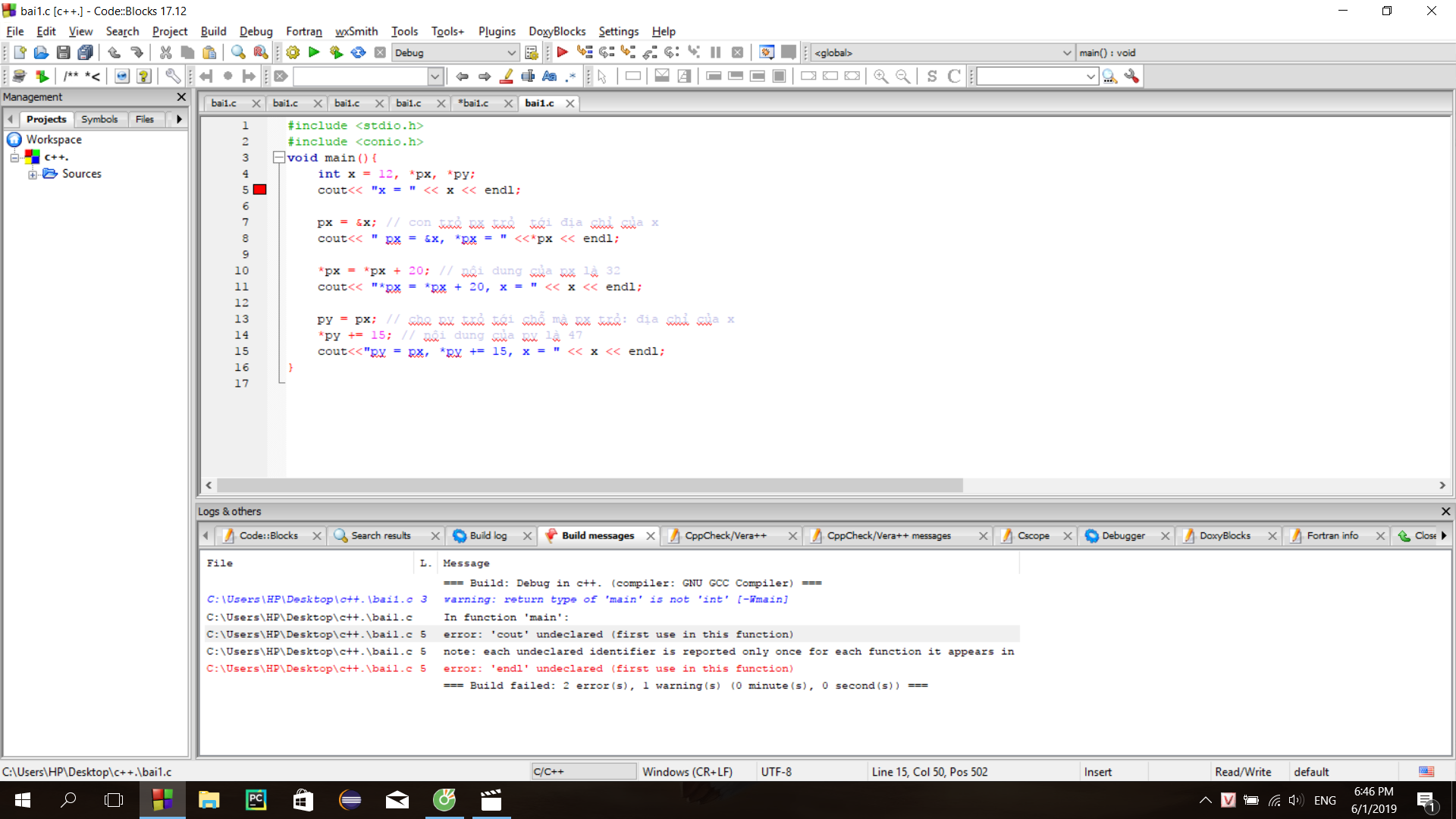Click the main() : void function field
Viewport: 1456px width, 819px height.
[x=1265, y=52]
